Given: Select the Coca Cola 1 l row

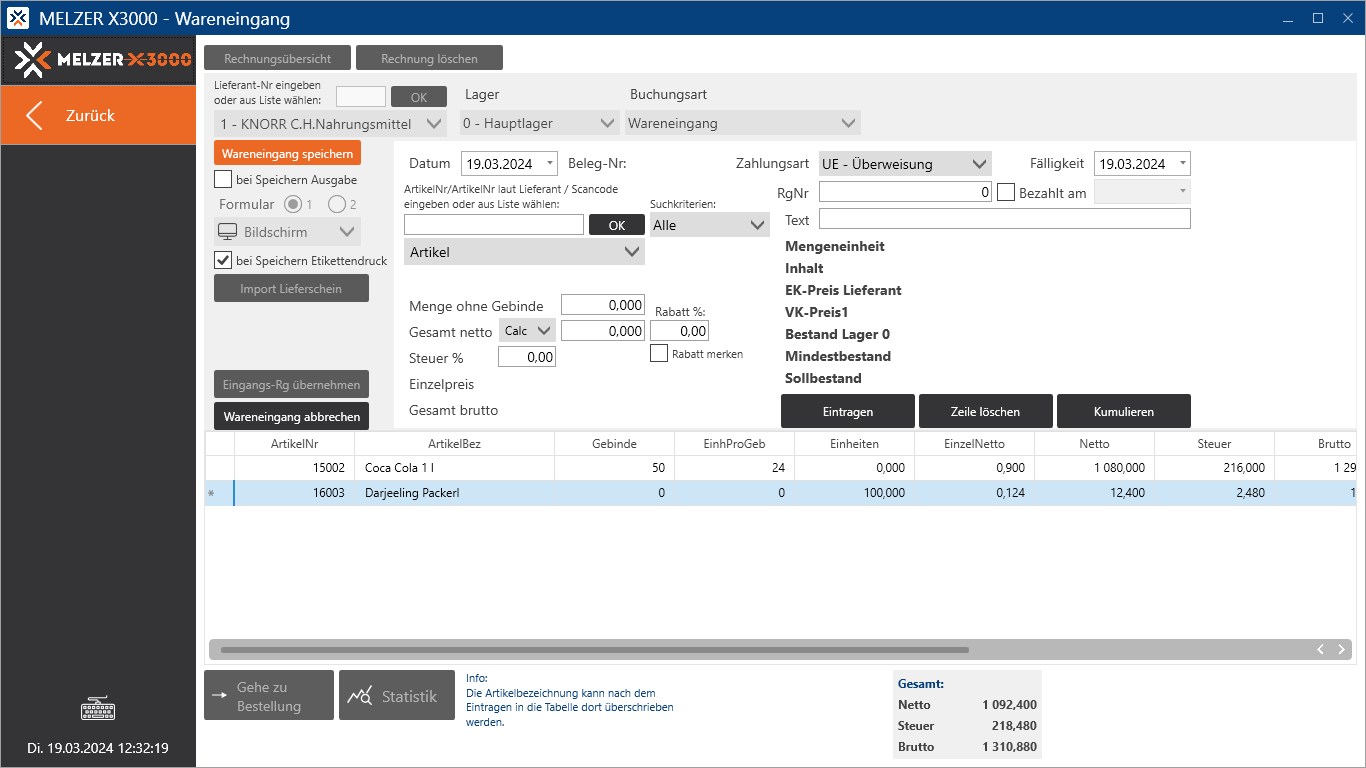Looking at the screenshot, I should (454, 468).
